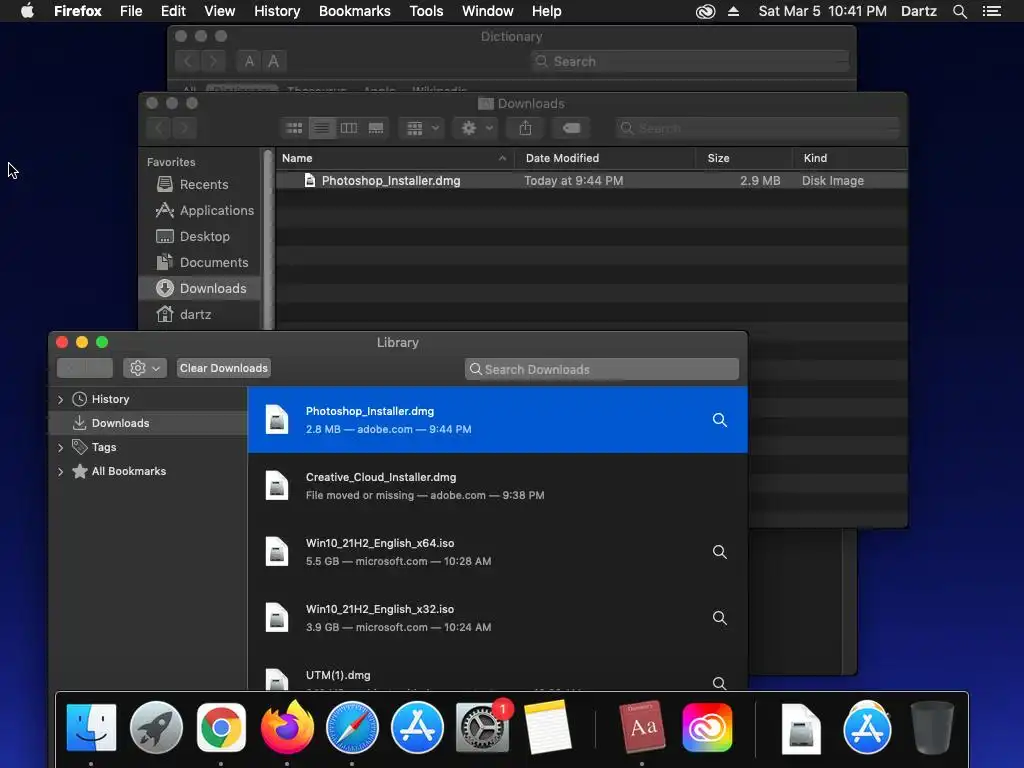
Task: Open the App Store Dock icon beside Safari
Action: click(x=417, y=727)
